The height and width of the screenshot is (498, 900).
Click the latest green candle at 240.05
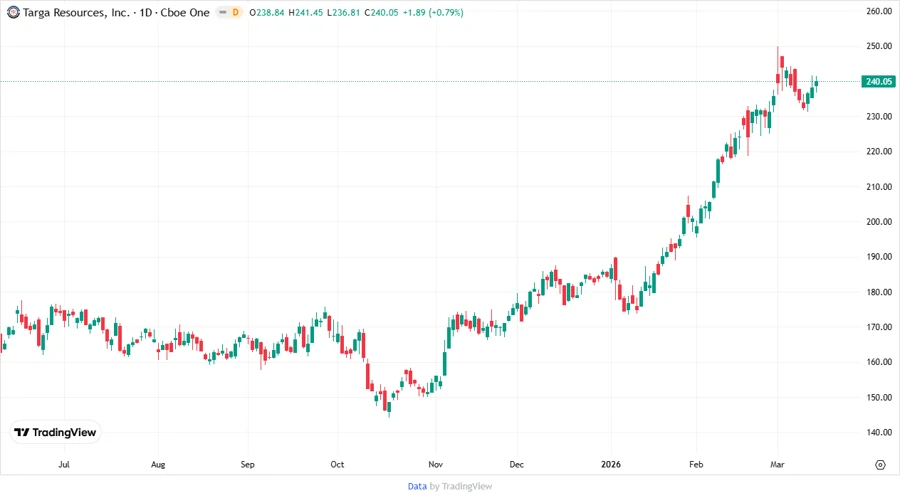click(x=816, y=83)
